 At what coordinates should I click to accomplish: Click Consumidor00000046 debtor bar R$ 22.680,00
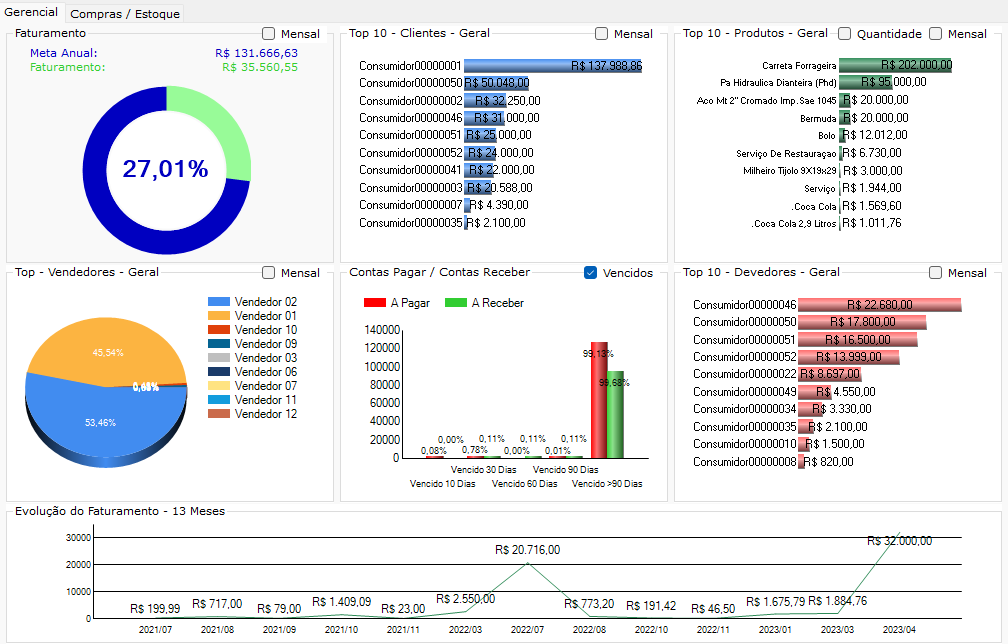click(879, 305)
